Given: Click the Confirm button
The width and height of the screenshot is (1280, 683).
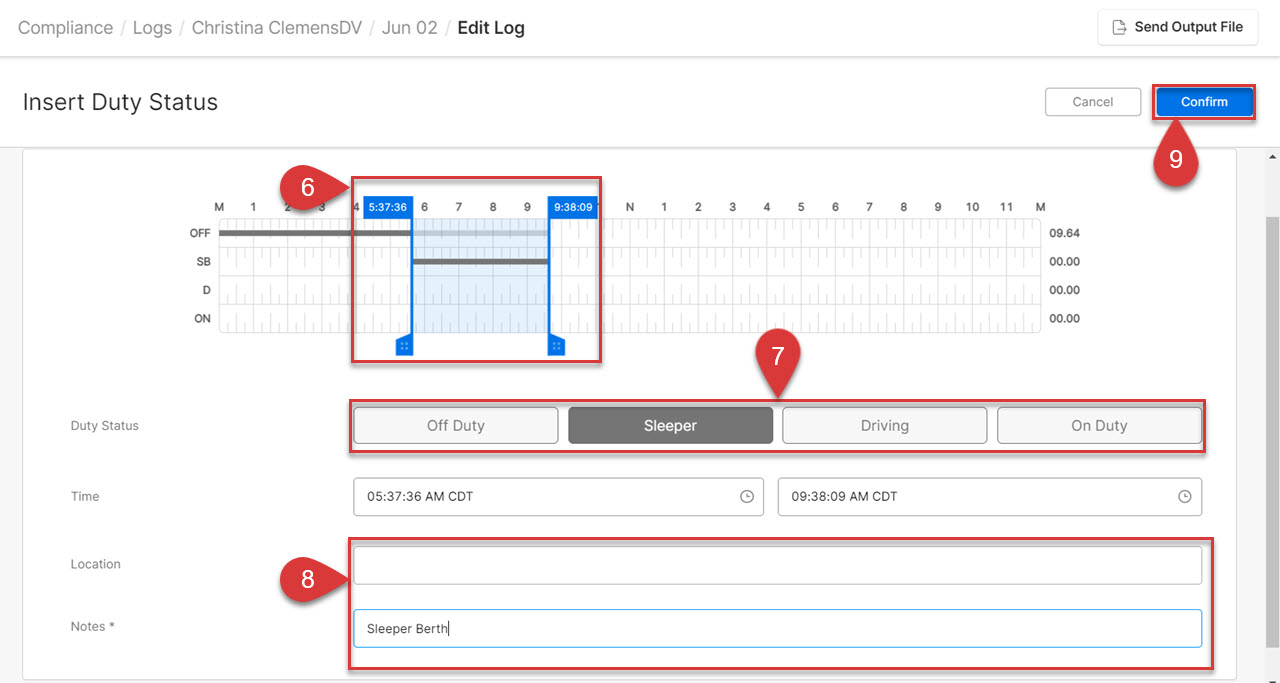Looking at the screenshot, I should click(1204, 102).
